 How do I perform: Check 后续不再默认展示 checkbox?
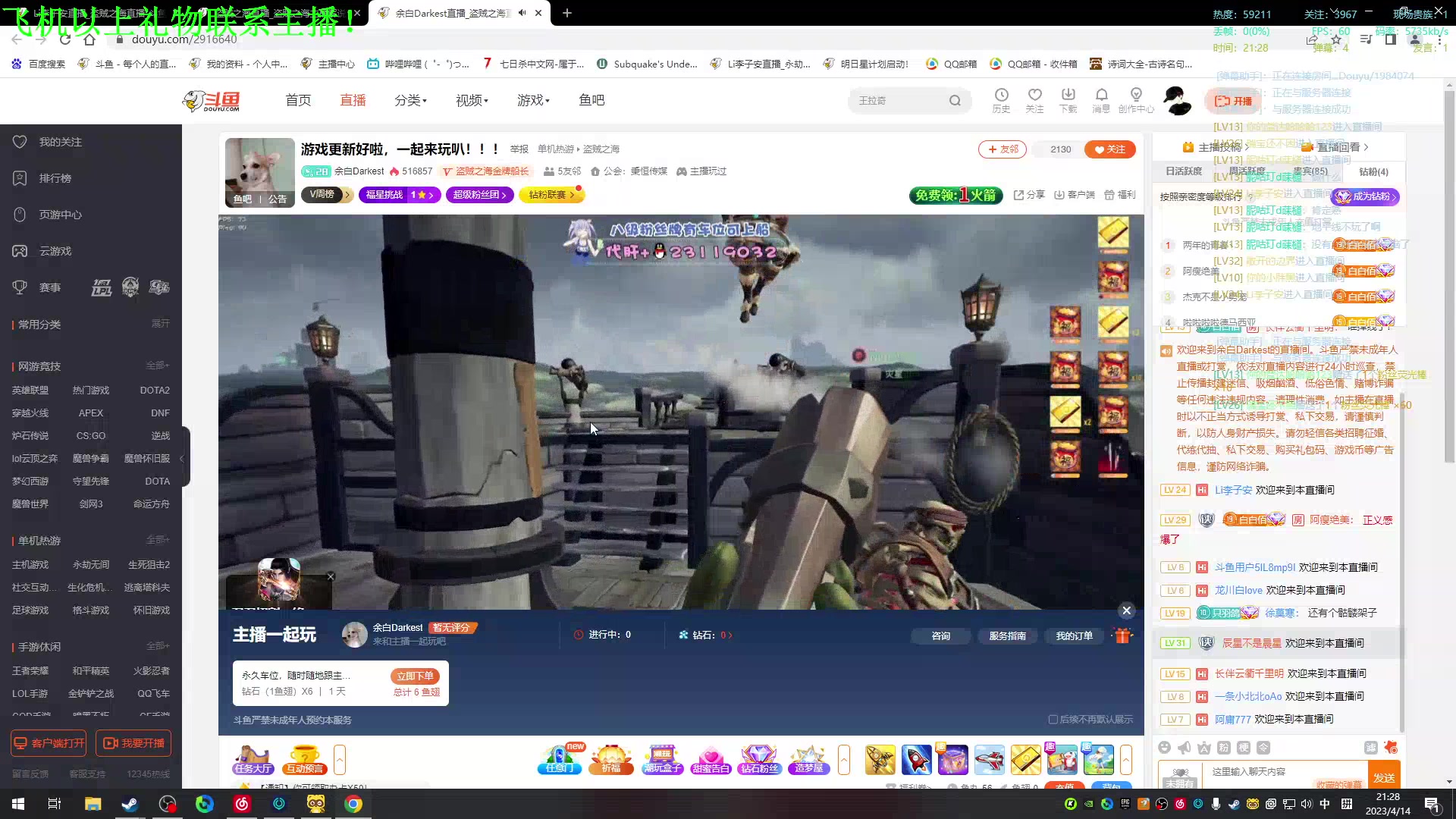point(1053,720)
